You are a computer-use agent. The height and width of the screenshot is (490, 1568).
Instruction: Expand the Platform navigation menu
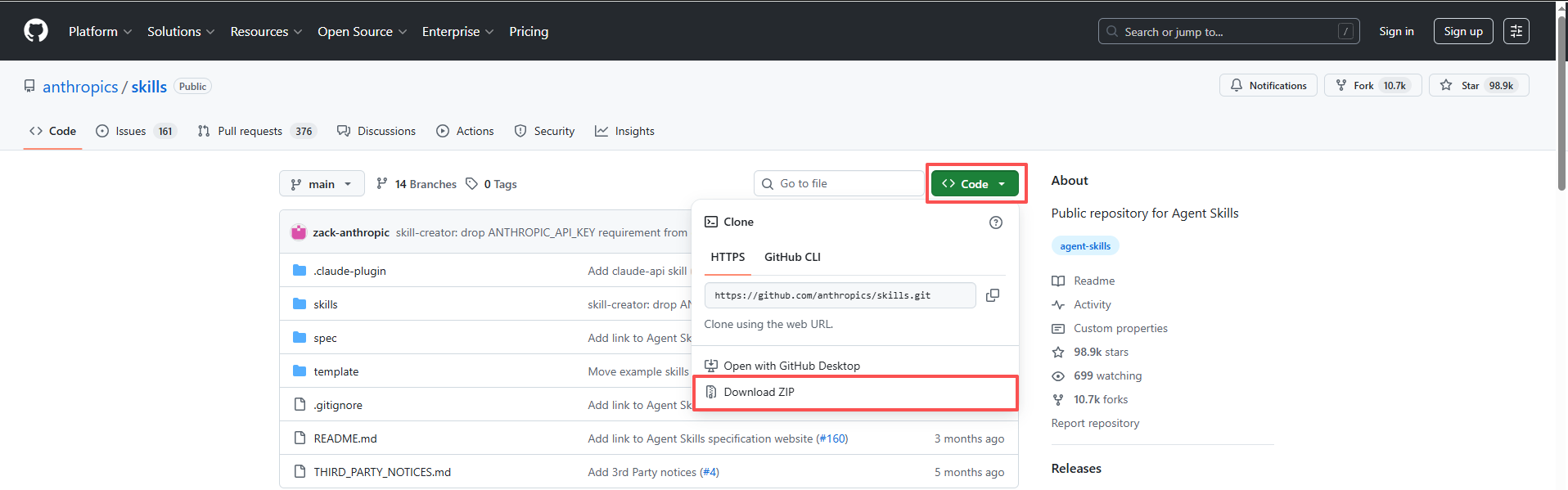click(100, 31)
